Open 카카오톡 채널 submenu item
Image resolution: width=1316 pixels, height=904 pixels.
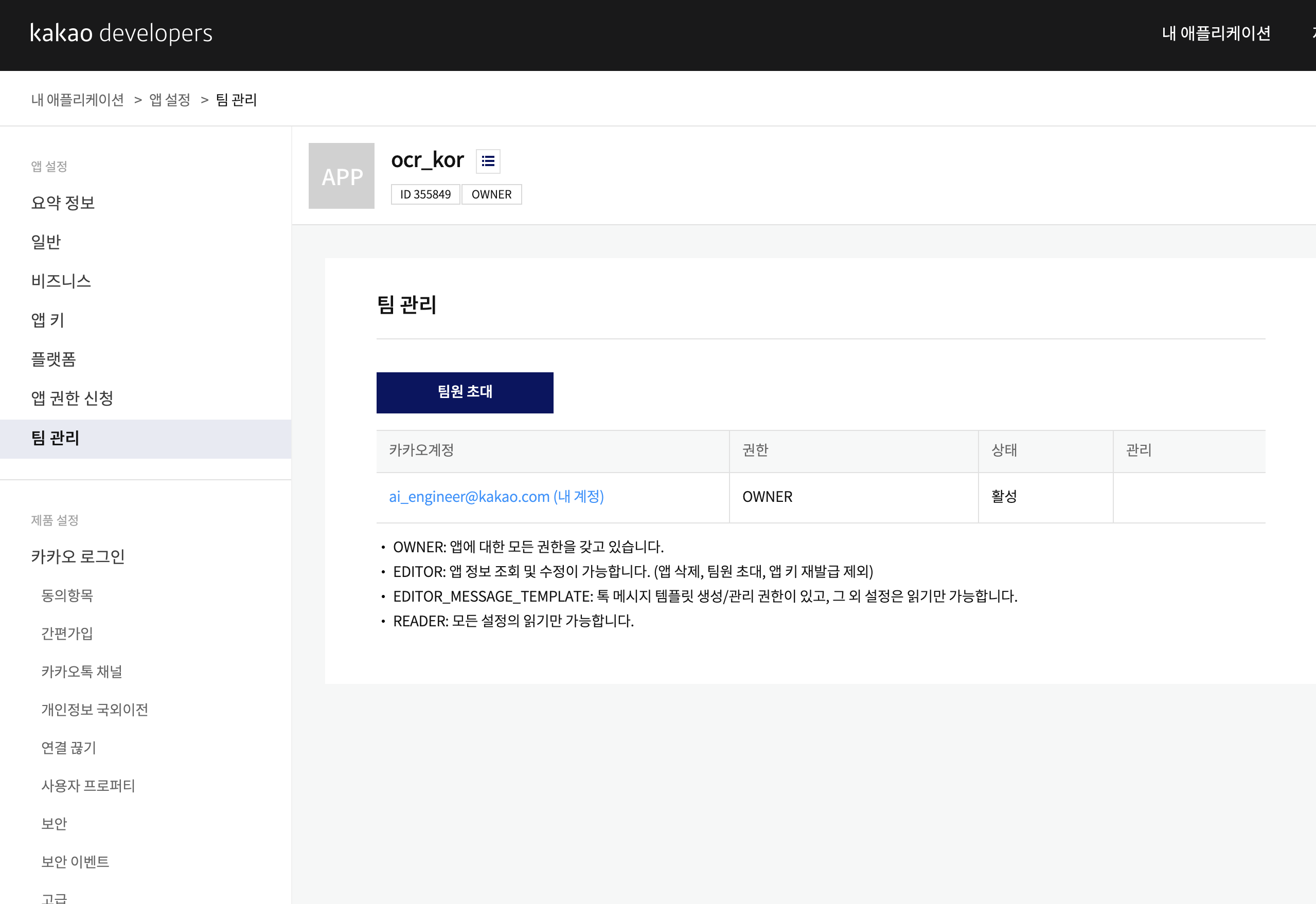[82, 671]
